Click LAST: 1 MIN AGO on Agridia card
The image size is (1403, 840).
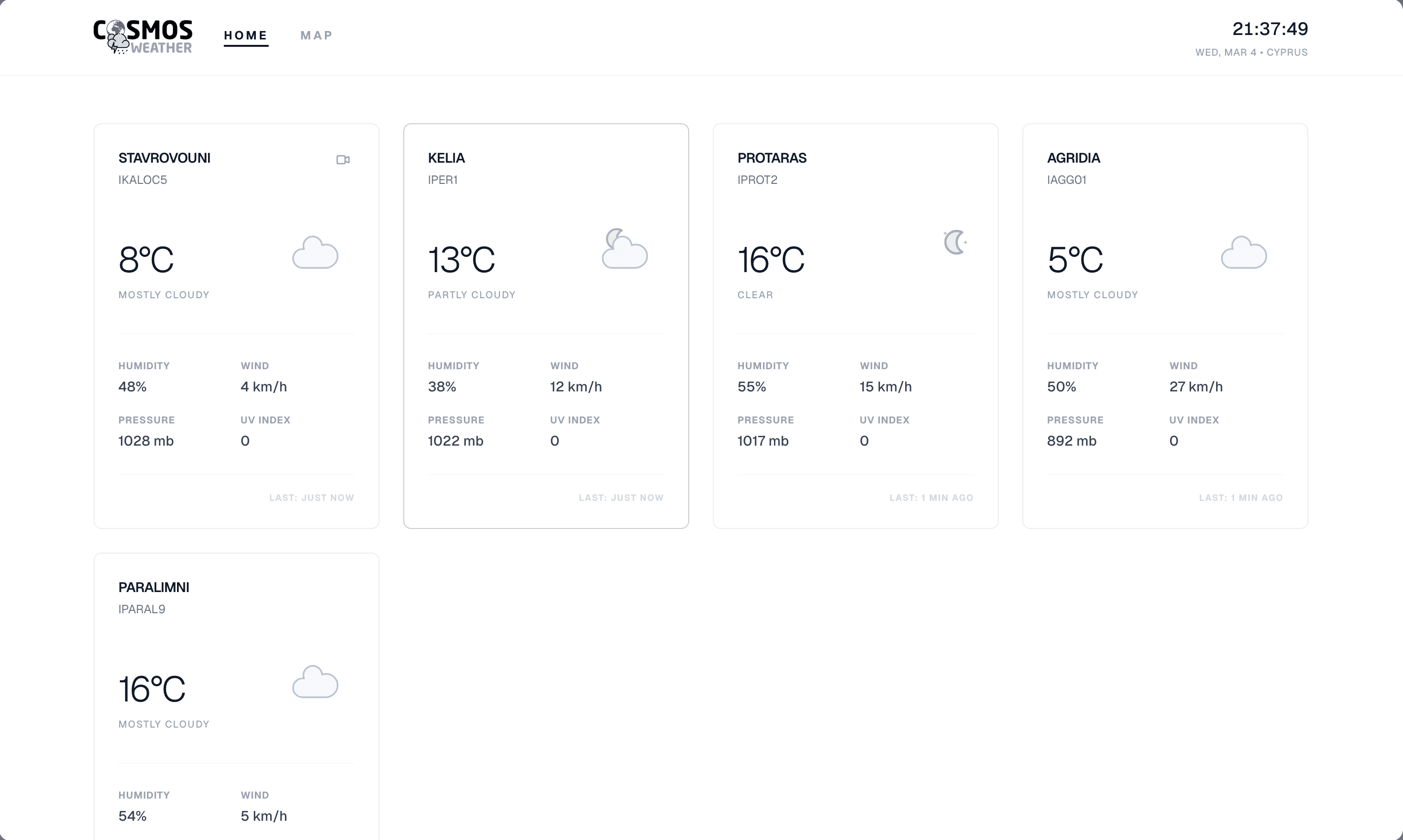(x=1241, y=497)
